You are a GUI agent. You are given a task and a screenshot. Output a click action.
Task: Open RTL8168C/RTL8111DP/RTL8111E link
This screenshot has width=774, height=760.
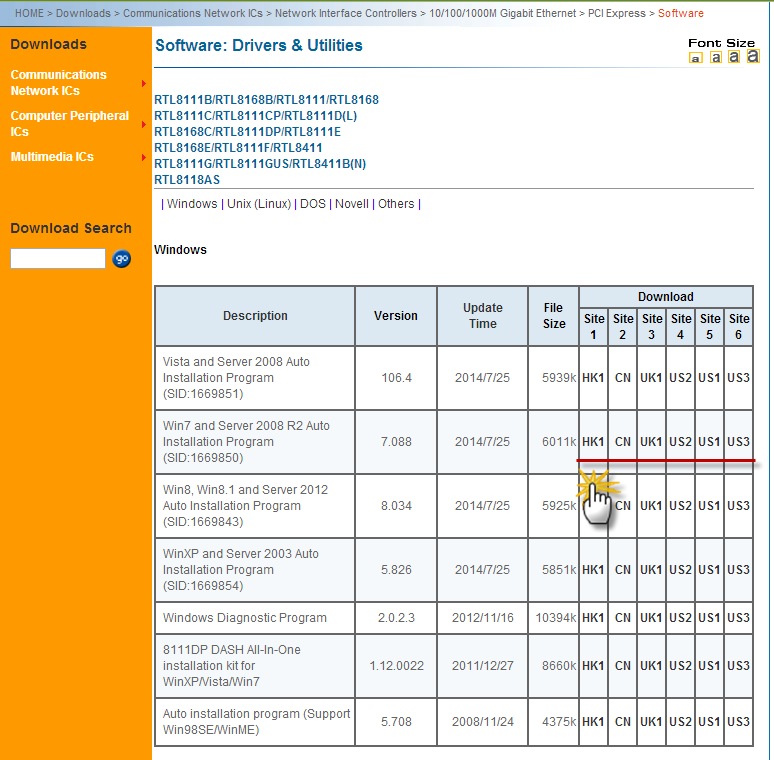pyautogui.click(x=247, y=132)
